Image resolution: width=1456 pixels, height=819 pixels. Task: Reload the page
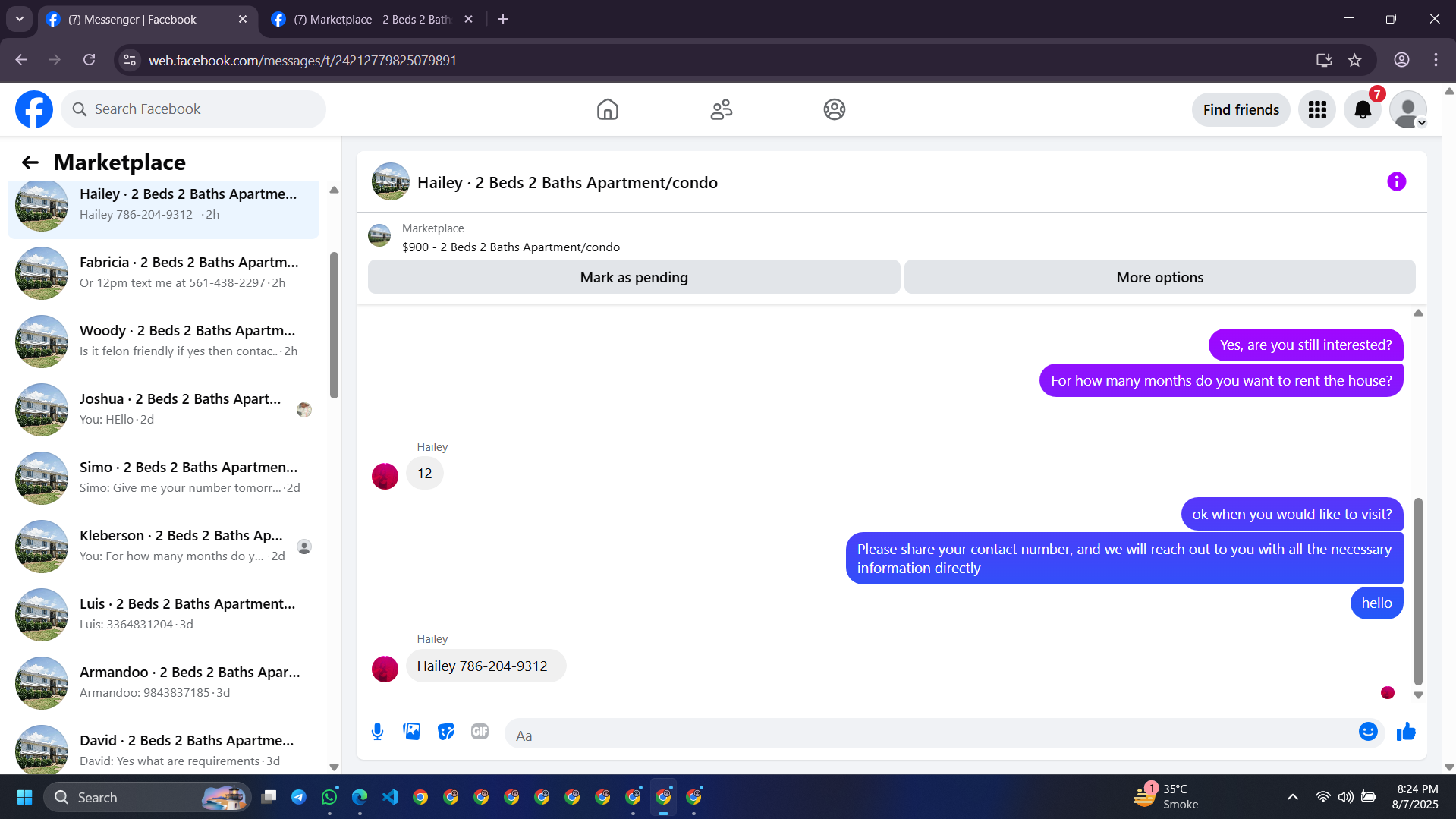(x=89, y=60)
